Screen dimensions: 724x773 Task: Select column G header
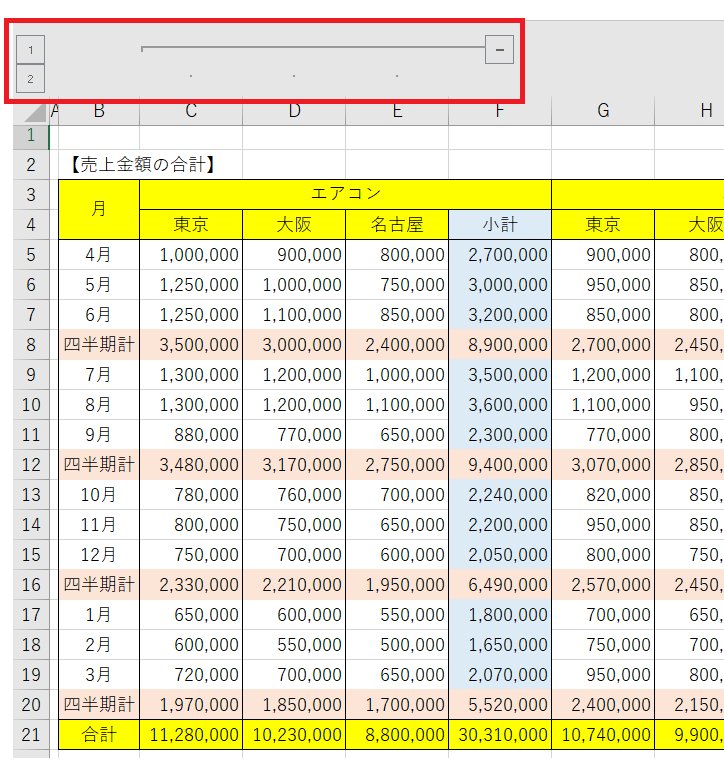[x=603, y=111]
